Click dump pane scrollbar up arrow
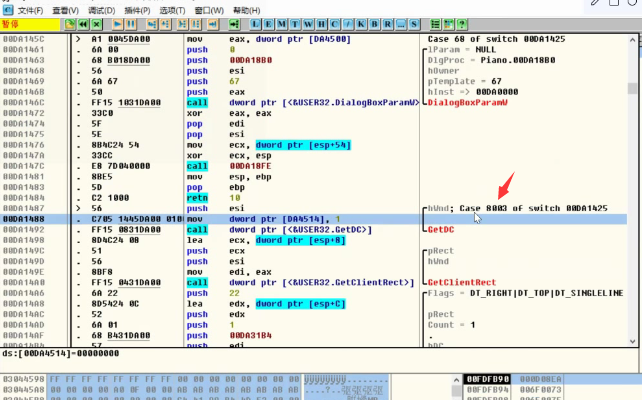This screenshot has width=642, height=400. coord(457,380)
